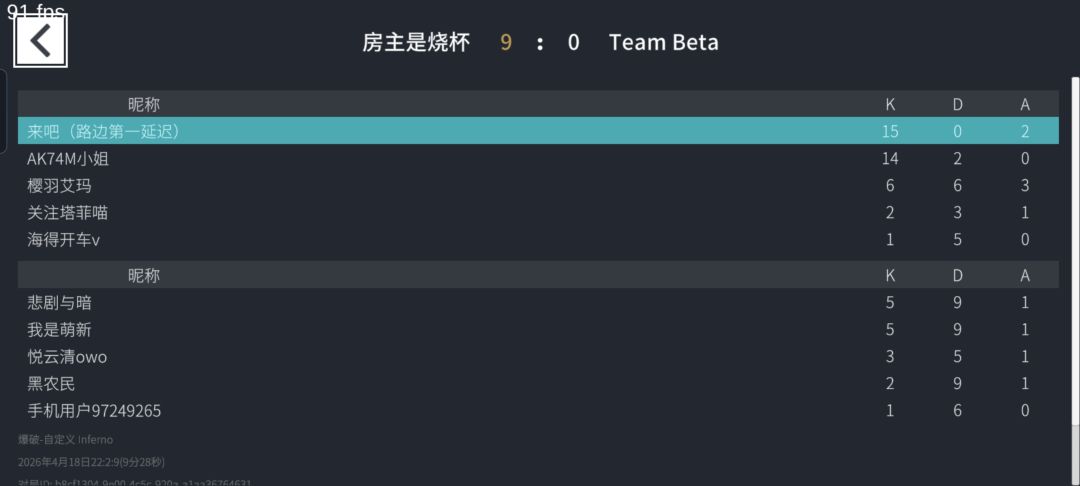Click player 我是萌新 entry
The height and width of the screenshot is (486, 1080).
point(59,329)
